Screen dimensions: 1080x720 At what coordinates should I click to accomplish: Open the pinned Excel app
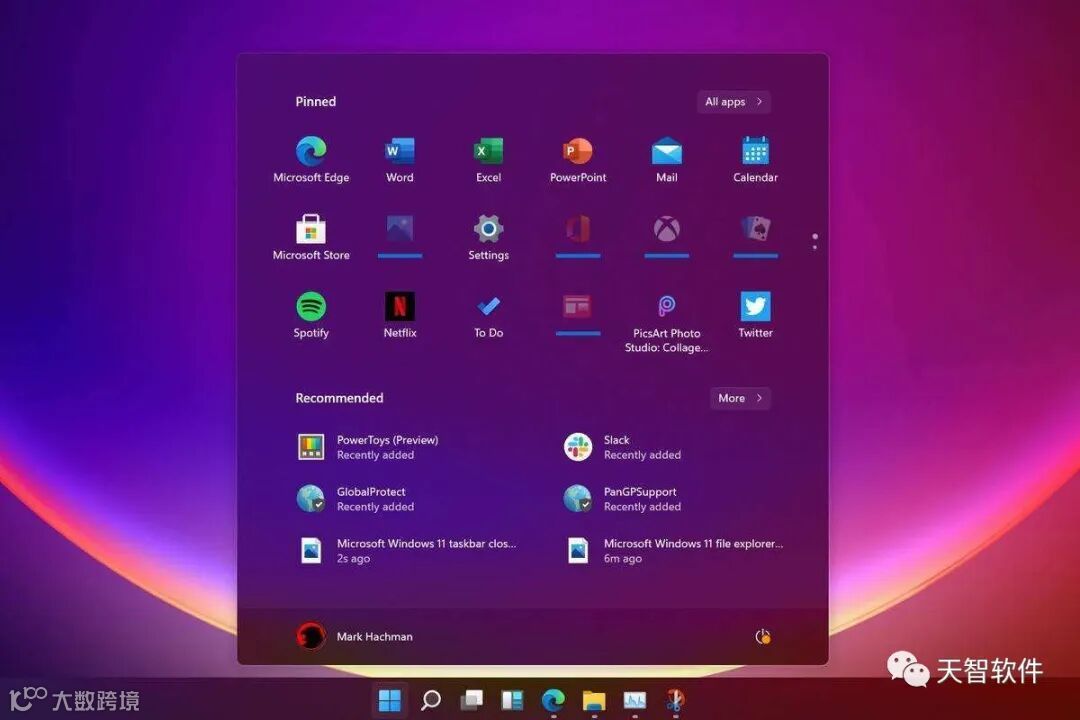click(x=488, y=160)
